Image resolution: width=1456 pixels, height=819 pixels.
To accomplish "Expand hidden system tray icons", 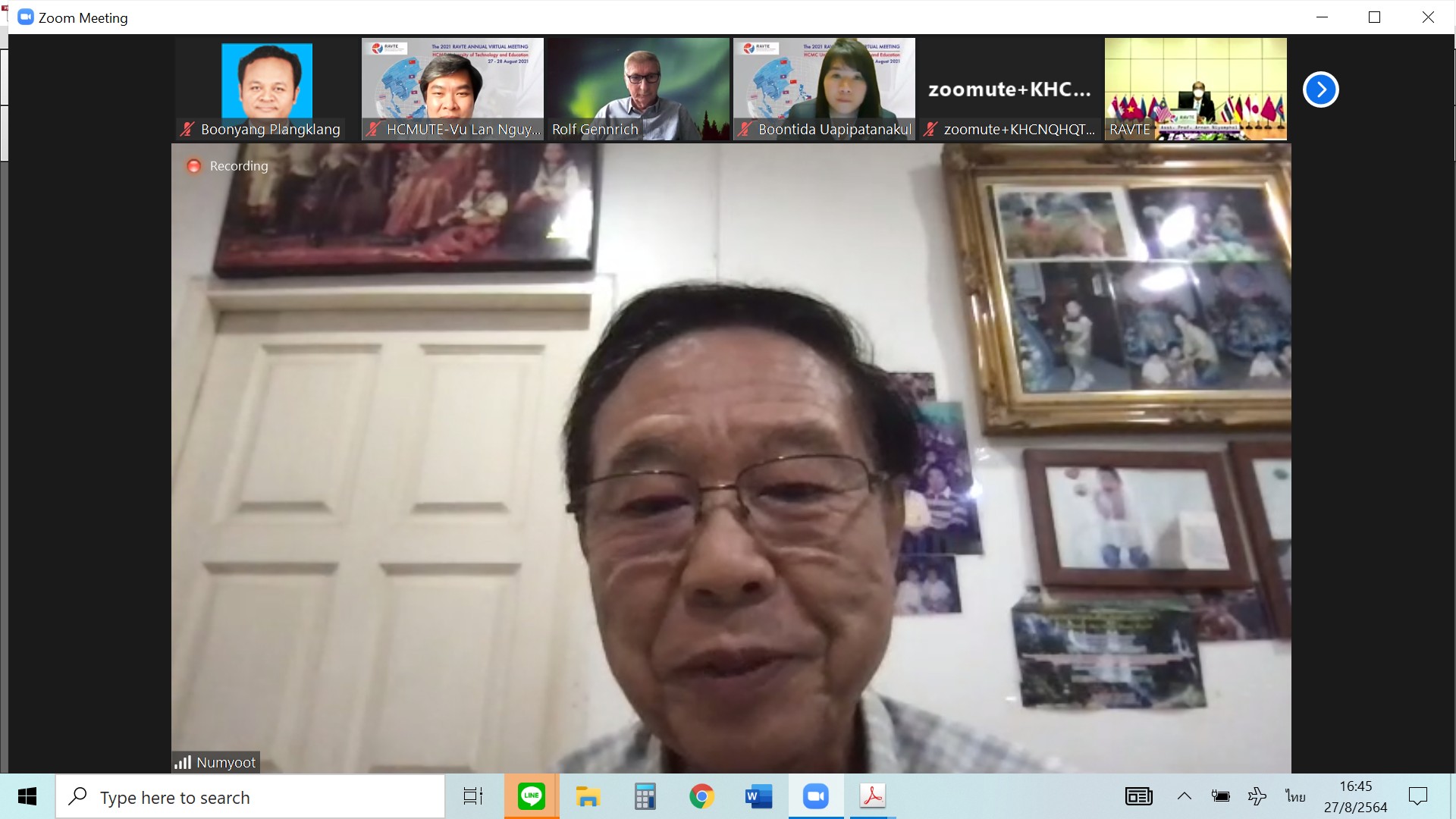I will (1184, 796).
